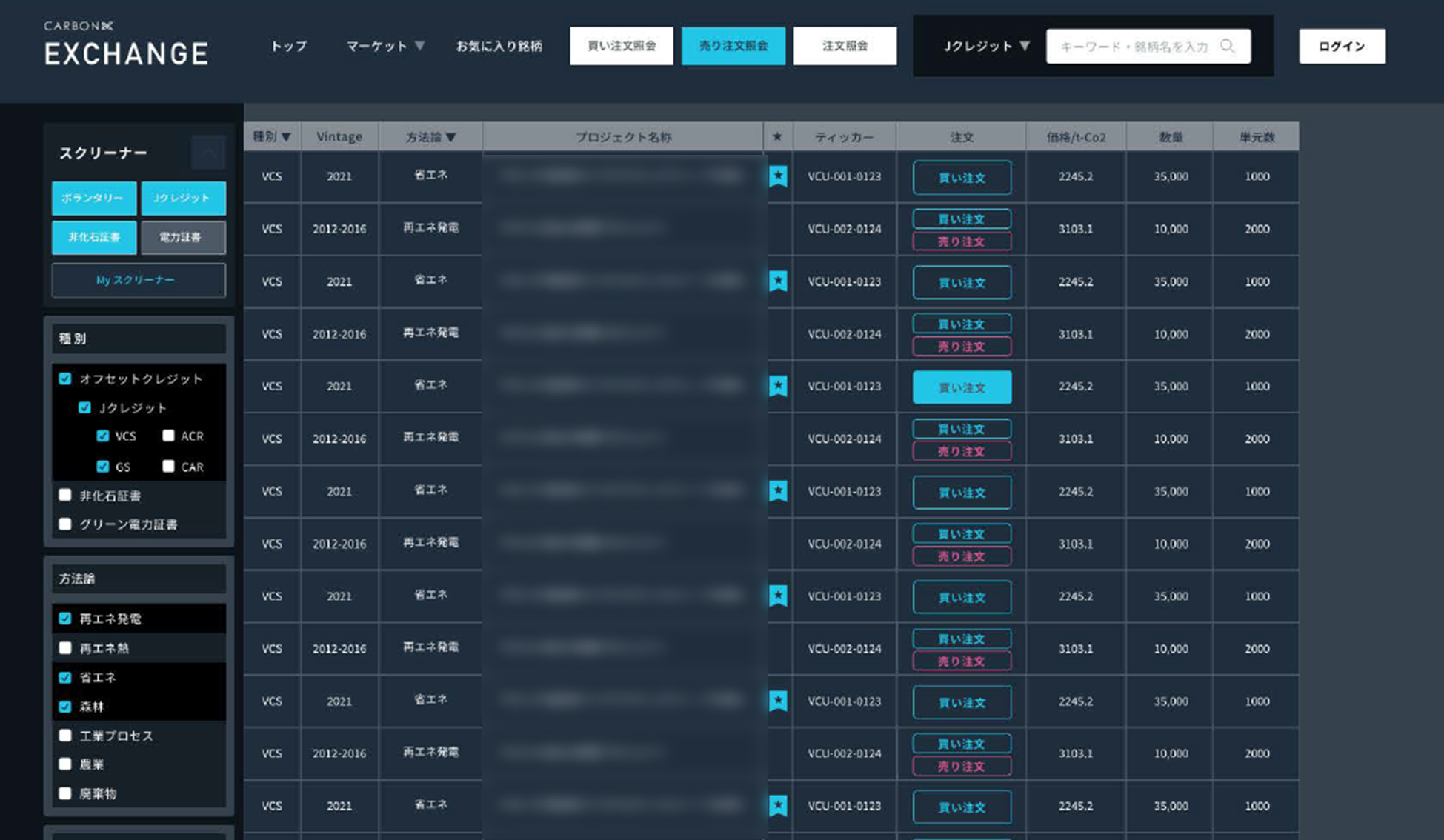Click 売り注文 button in second row
The height and width of the screenshot is (840, 1444).
(961, 241)
